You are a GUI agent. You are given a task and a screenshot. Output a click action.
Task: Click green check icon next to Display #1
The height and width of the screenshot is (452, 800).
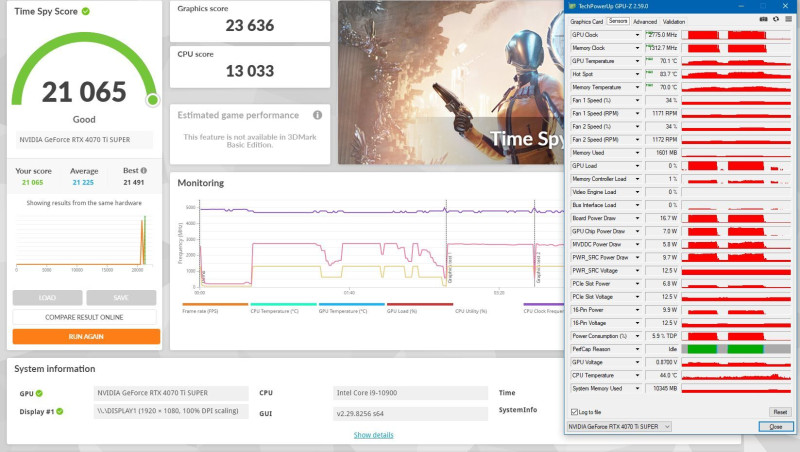(x=60, y=412)
